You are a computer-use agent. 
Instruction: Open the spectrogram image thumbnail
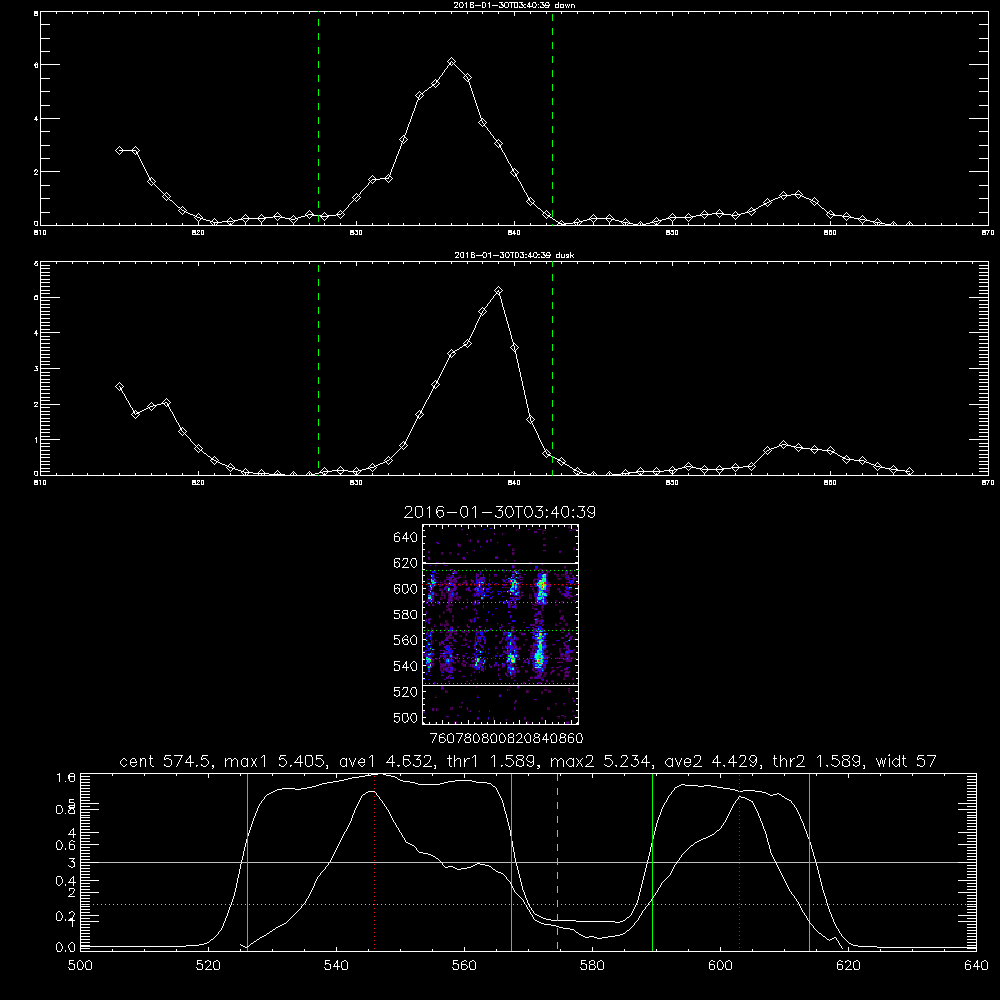click(500, 624)
